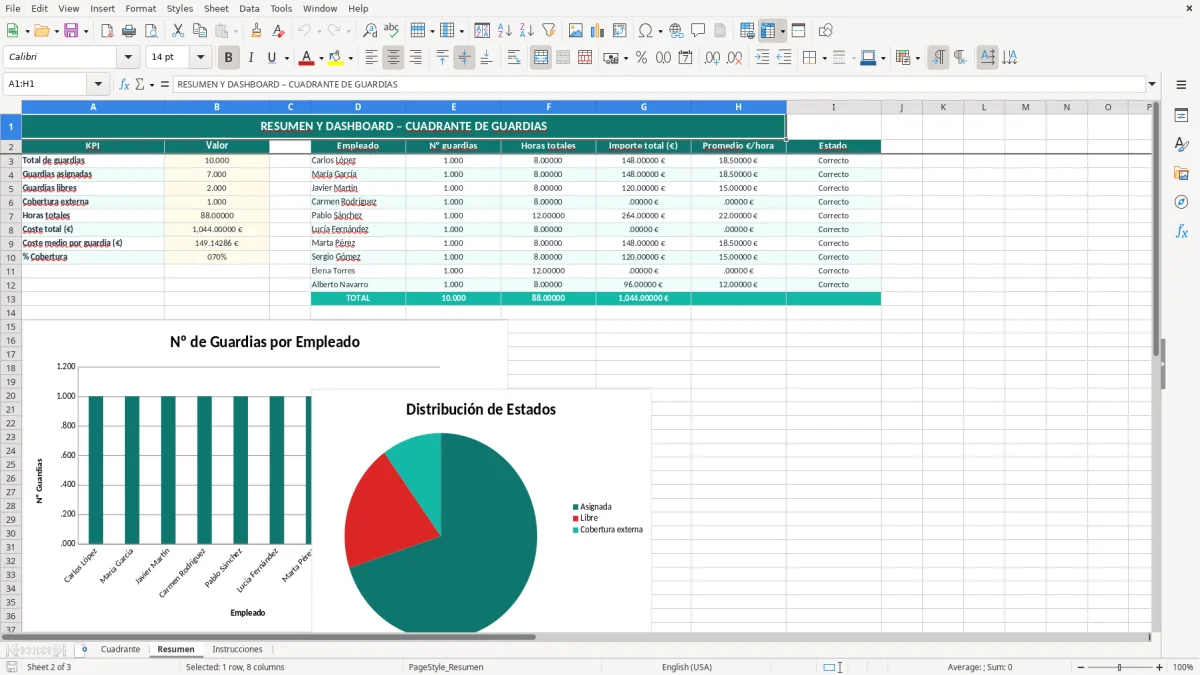Open sidebar Navigator compass icon
The image size is (1200, 675).
point(1181,202)
